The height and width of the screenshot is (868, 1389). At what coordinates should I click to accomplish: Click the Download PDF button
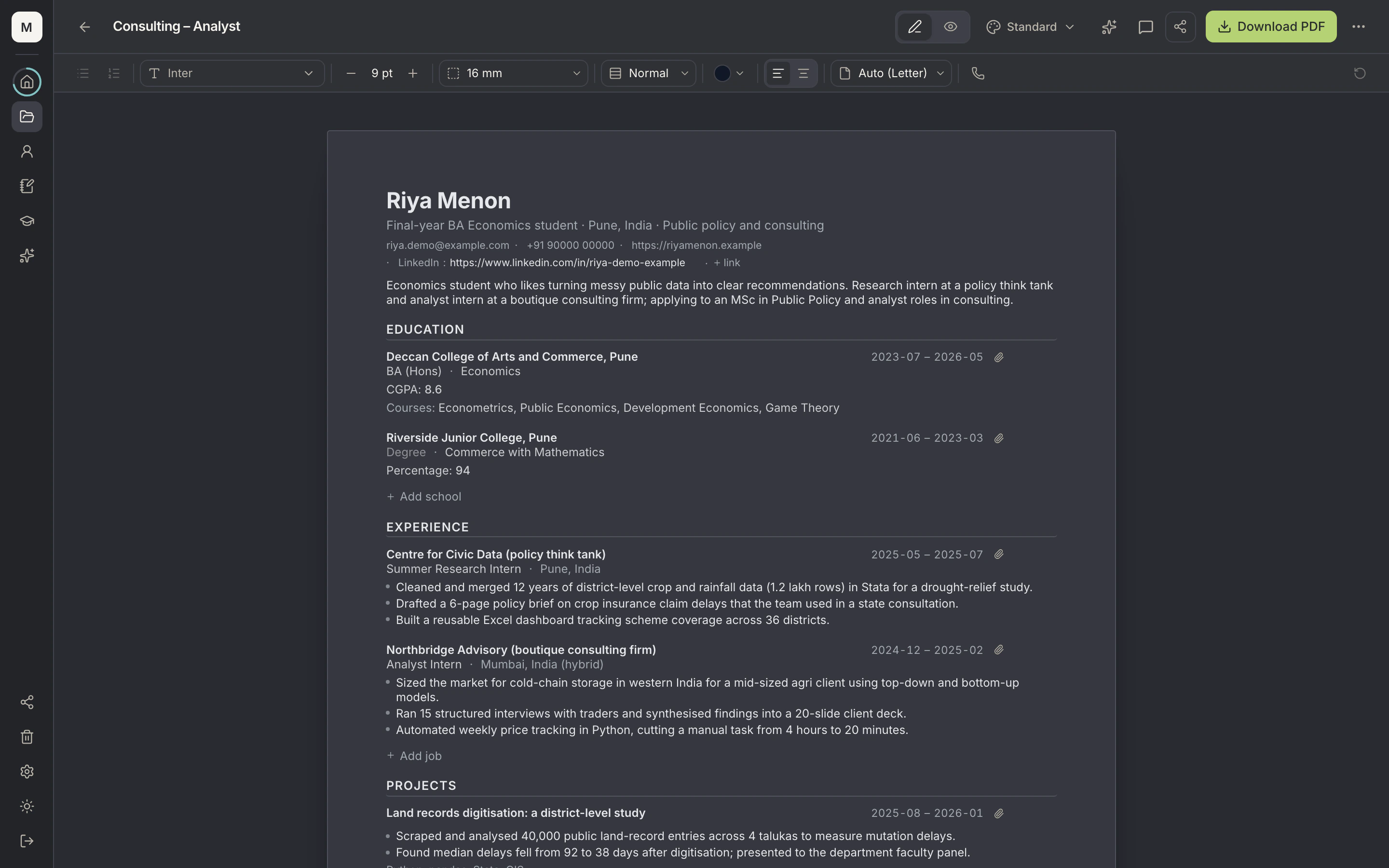(x=1271, y=27)
